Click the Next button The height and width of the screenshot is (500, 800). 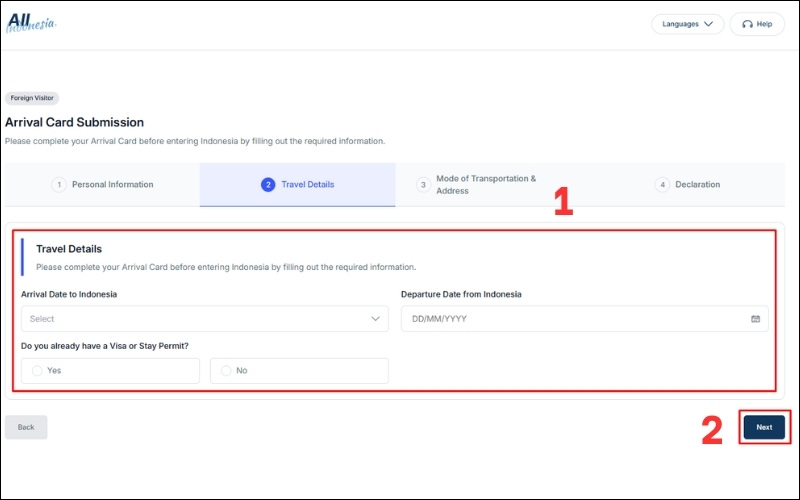[764, 427]
